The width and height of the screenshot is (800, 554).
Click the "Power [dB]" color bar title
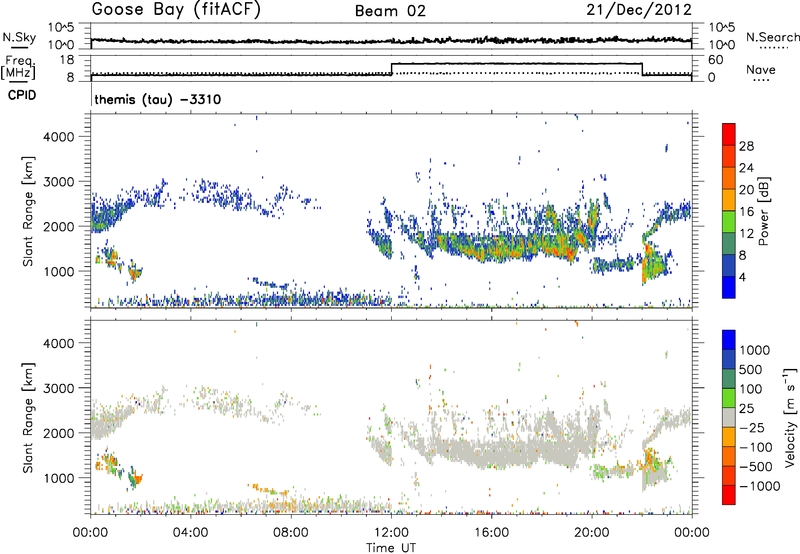coord(763,211)
